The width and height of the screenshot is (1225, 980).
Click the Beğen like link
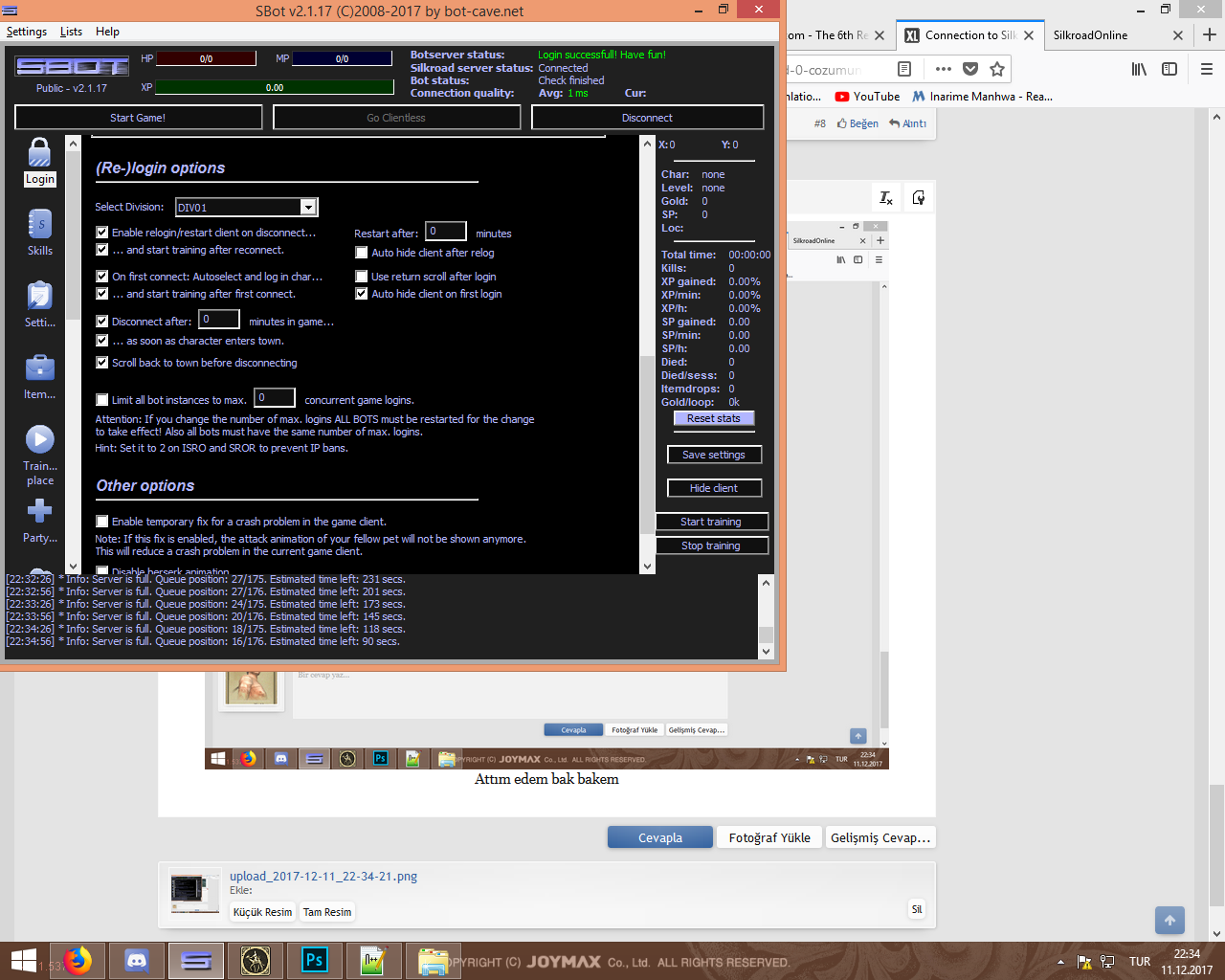(857, 123)
